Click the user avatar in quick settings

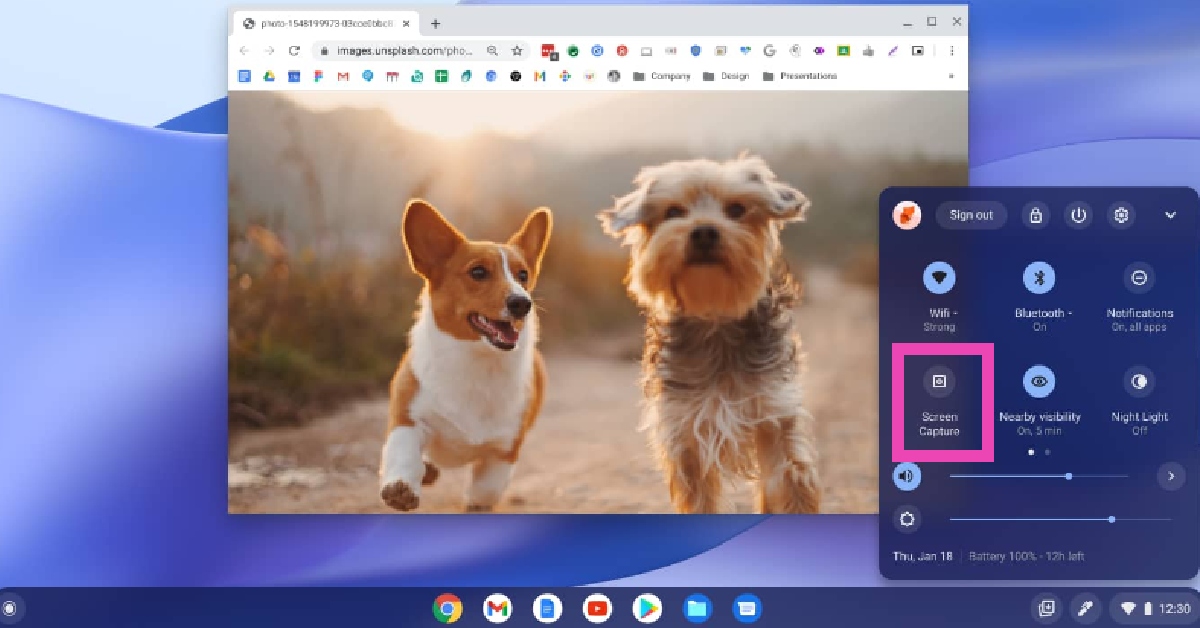pos(907,215)
